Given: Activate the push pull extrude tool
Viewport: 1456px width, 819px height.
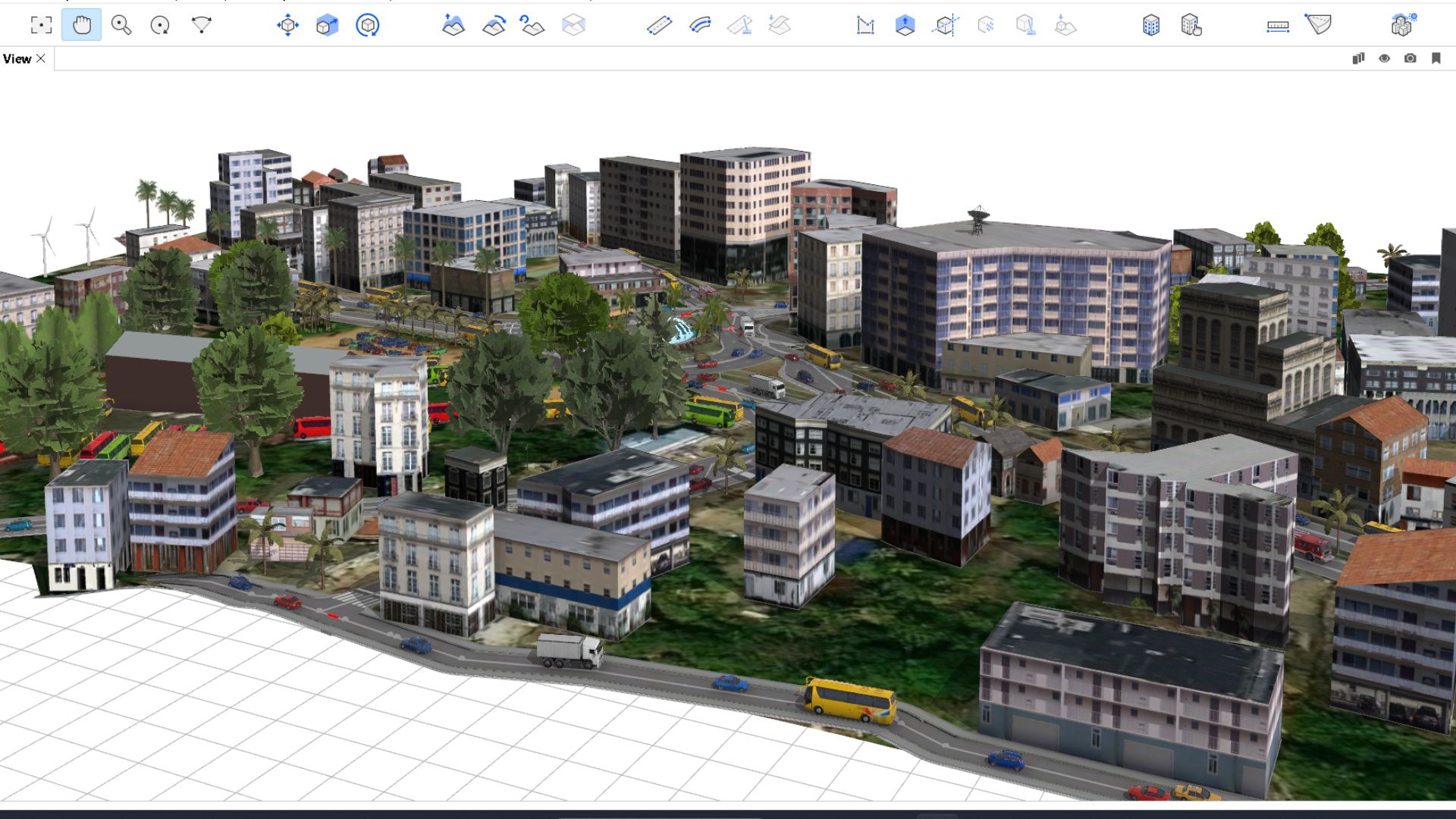Looking at the screenshot, I should pyautogui.click(x=905, y=25).
